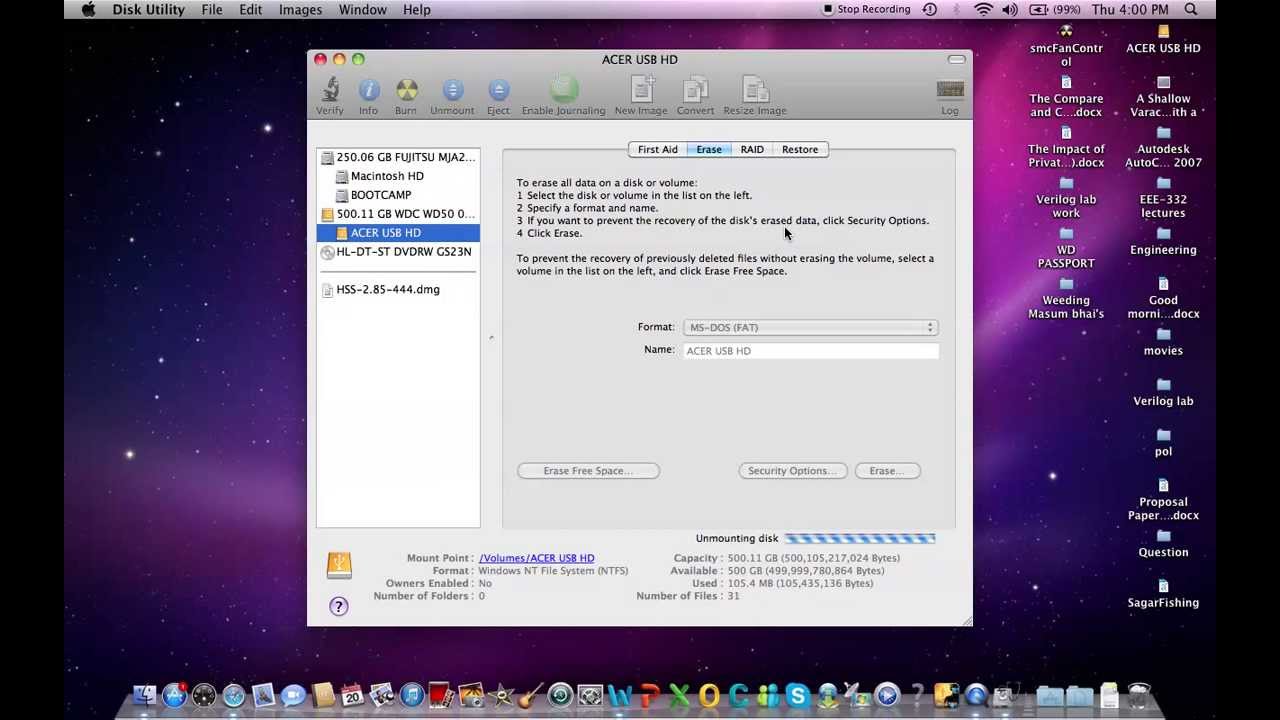Image resolution: width=1280 pixels, height=720 pixels.
Task: Select the 250.06 GB FUJITSU disk
Action: point(398,157)
